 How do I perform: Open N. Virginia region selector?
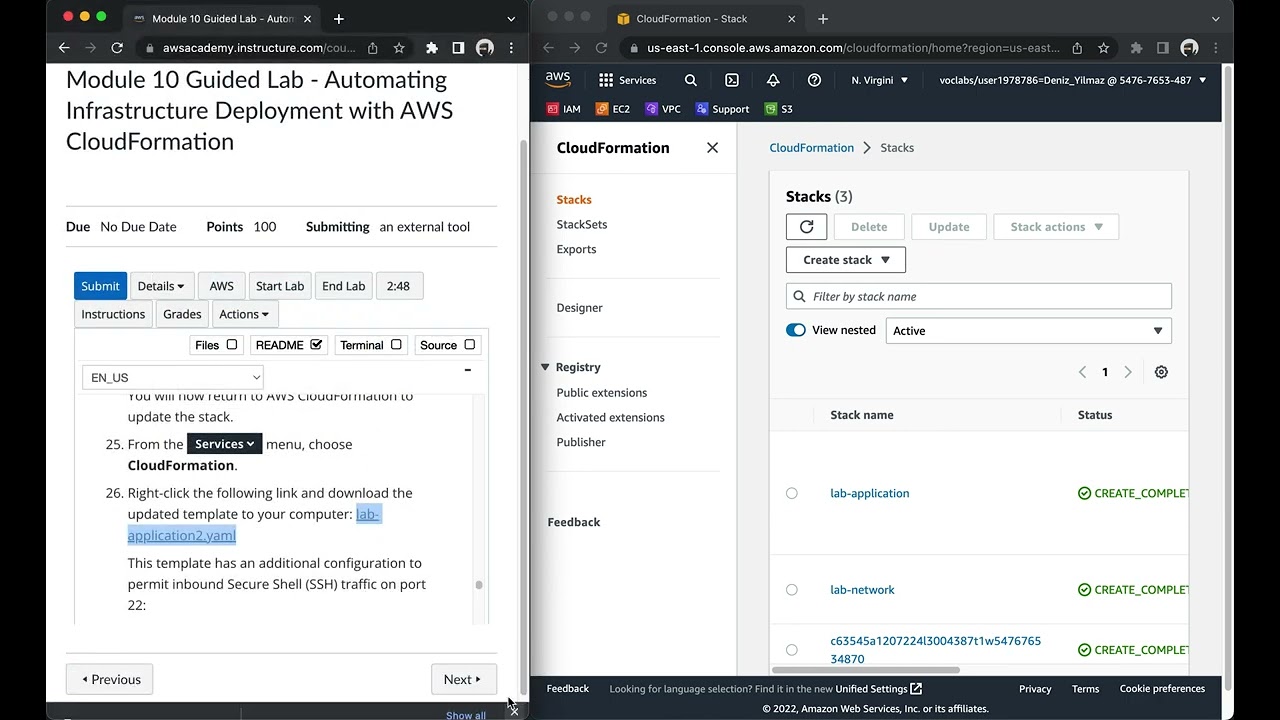coord(879,80)
